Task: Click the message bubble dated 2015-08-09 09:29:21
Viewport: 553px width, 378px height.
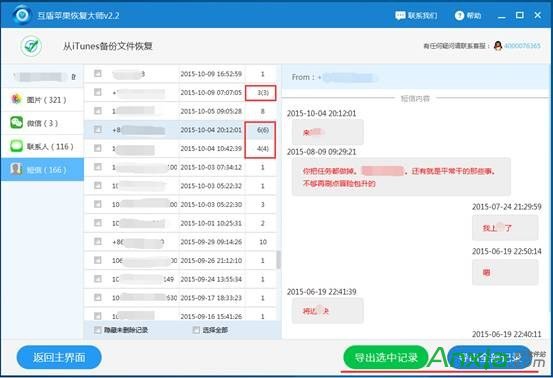Action: click(x=401, y=177)
